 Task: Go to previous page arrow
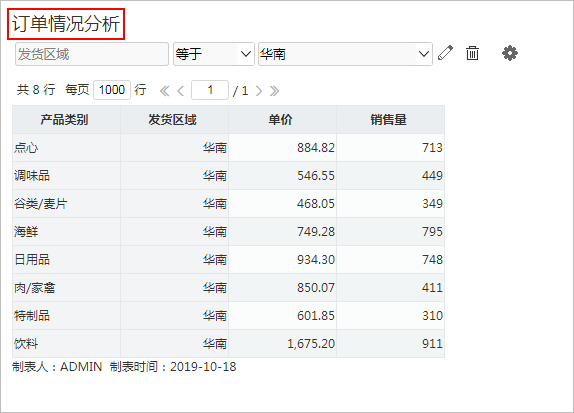[x=180, y=90]
